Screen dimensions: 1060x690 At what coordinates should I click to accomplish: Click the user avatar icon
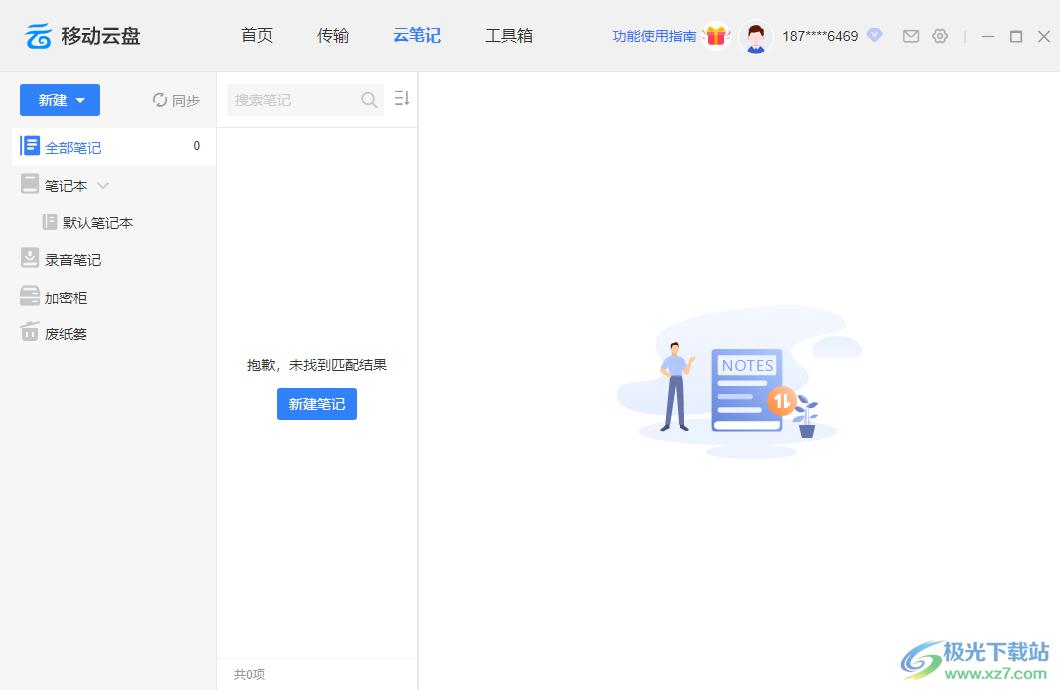click(x=755, y=37)
